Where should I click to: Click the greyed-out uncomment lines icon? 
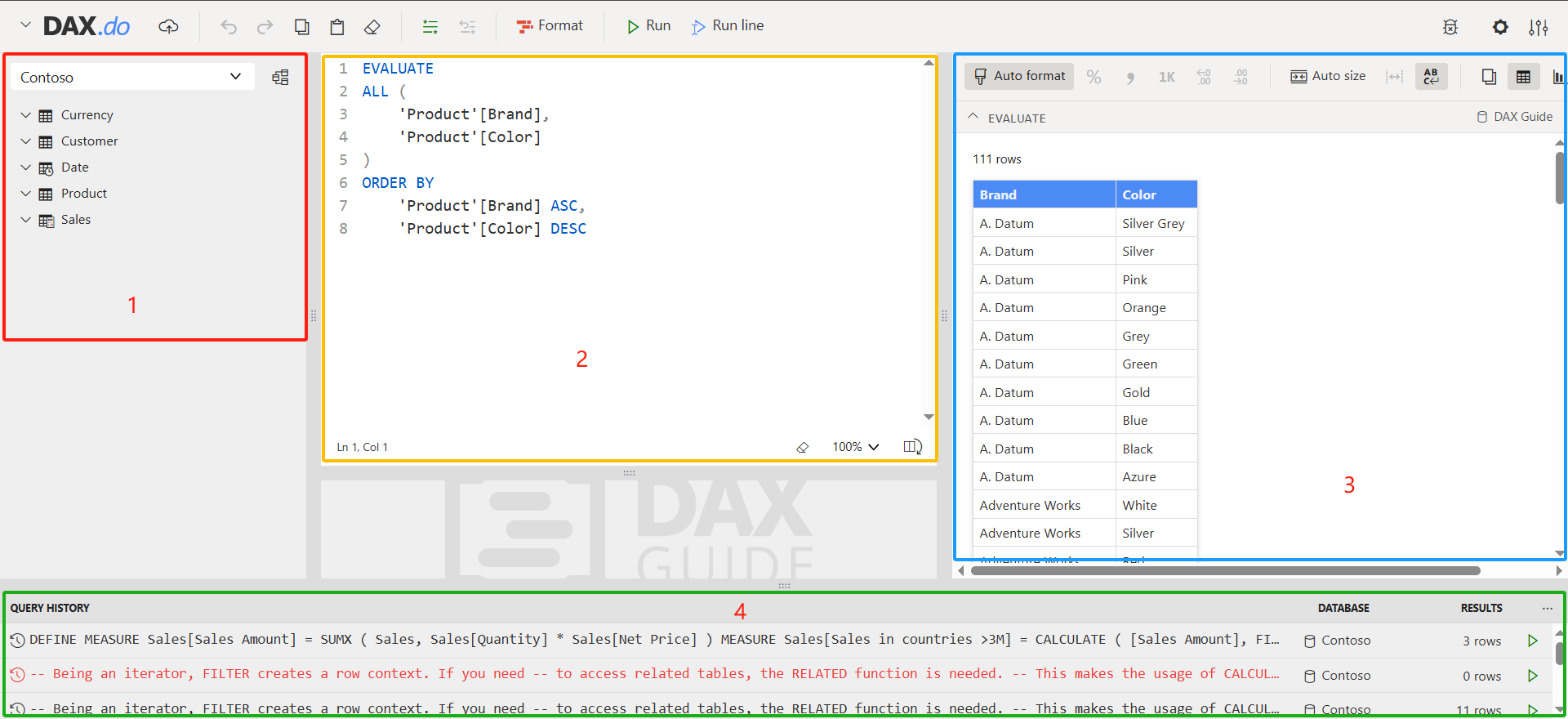click(x=467, y=27)
